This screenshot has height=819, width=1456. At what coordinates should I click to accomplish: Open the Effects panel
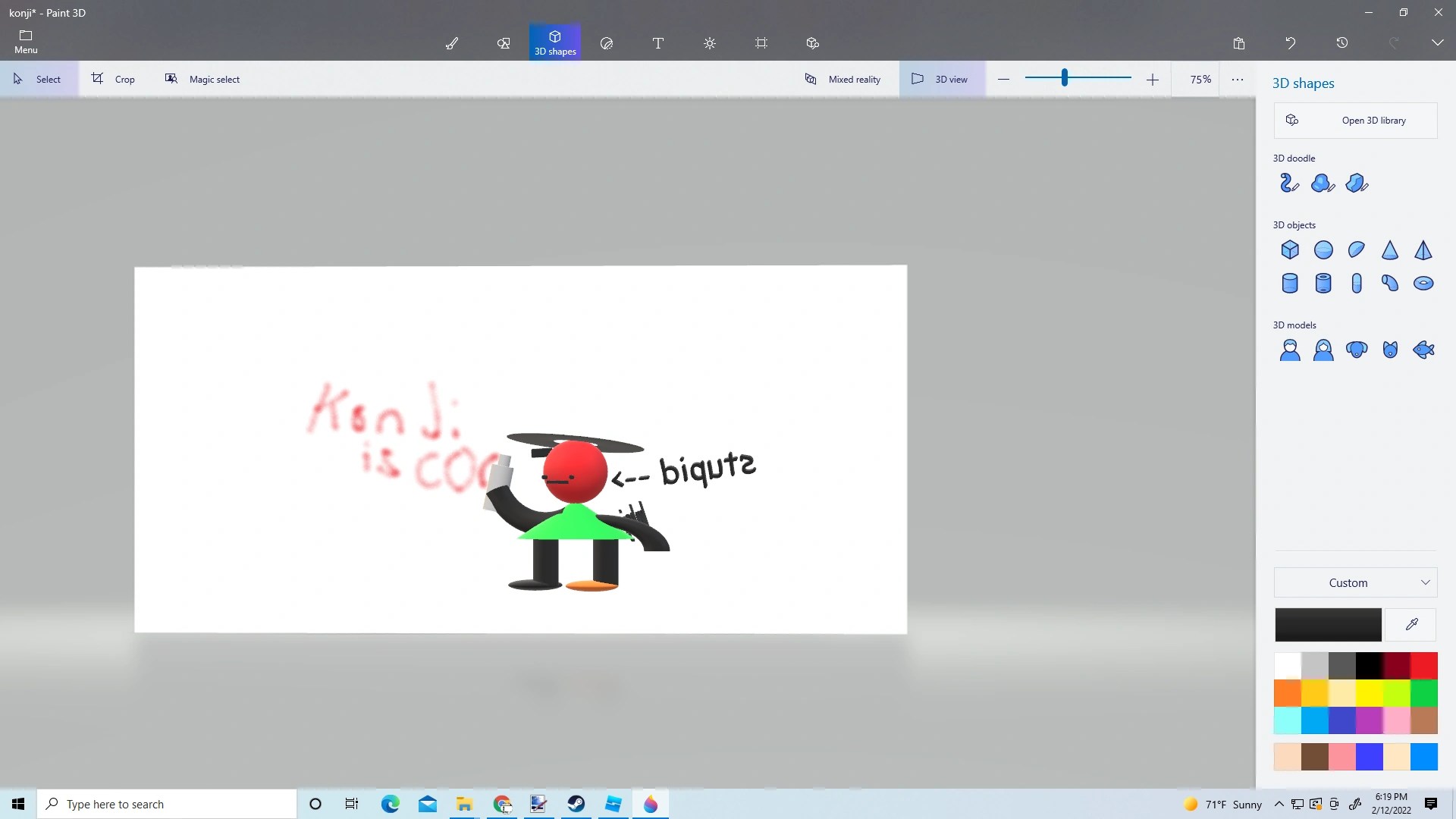point(710,43)
